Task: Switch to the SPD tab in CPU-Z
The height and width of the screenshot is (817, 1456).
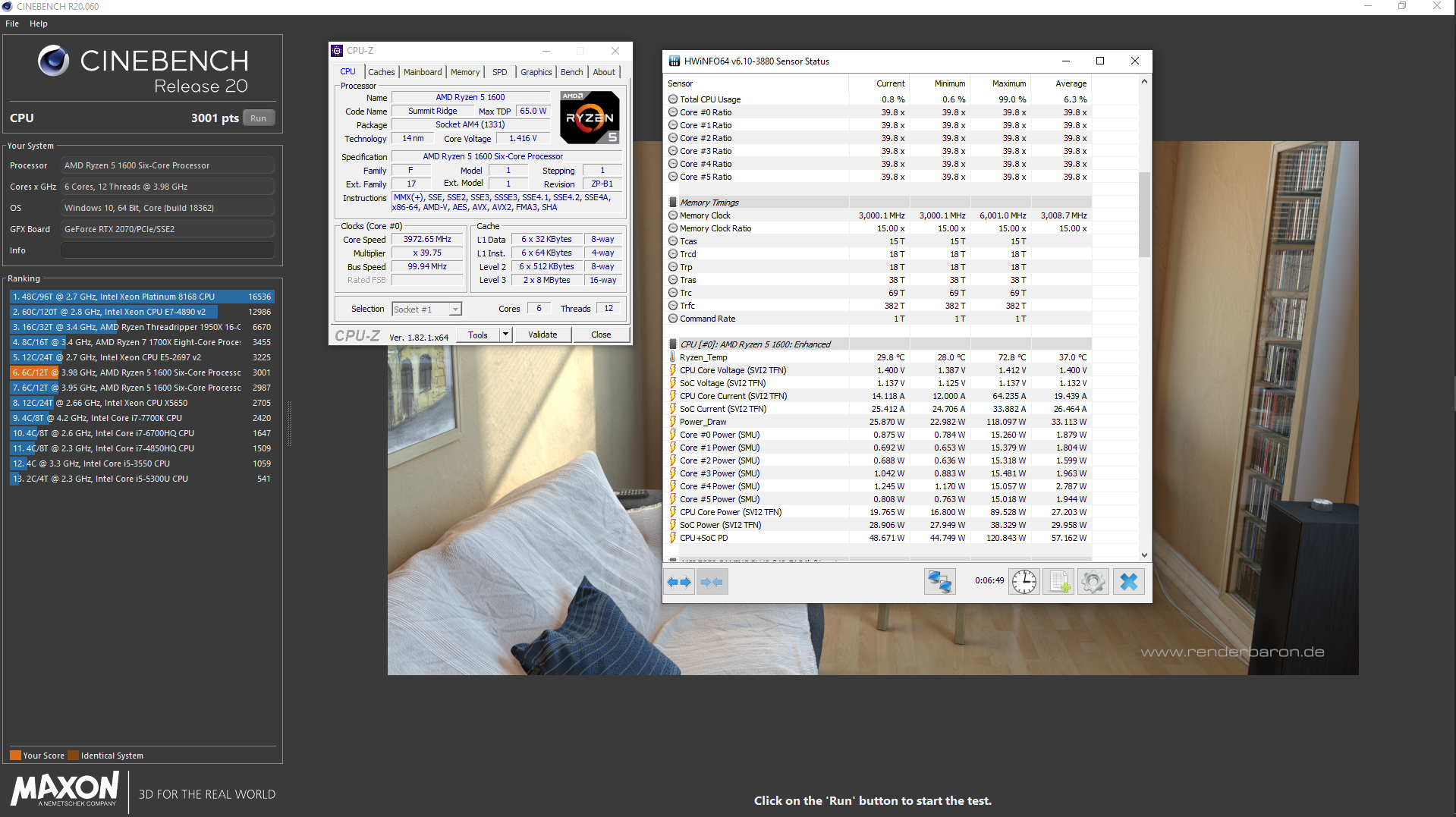Action: tap(499, 72)
